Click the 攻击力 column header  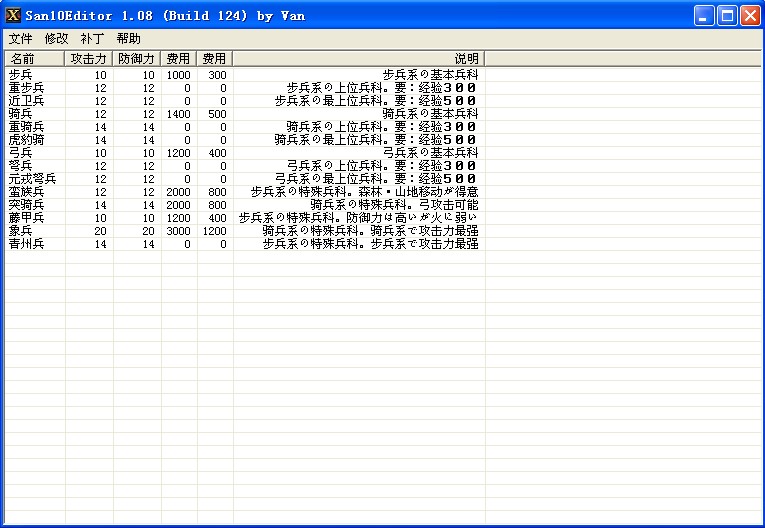(x=89, y=59)
